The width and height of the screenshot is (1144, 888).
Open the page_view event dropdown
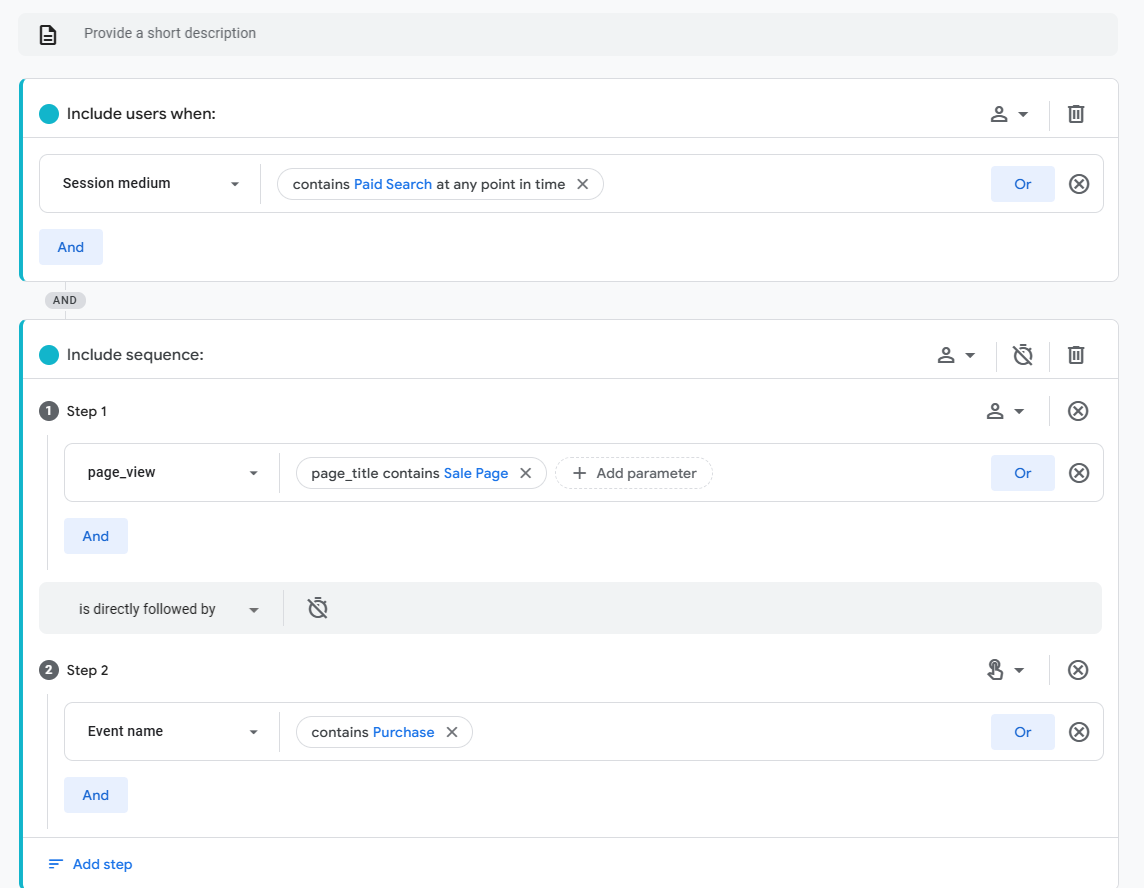(x=172, y=473)
